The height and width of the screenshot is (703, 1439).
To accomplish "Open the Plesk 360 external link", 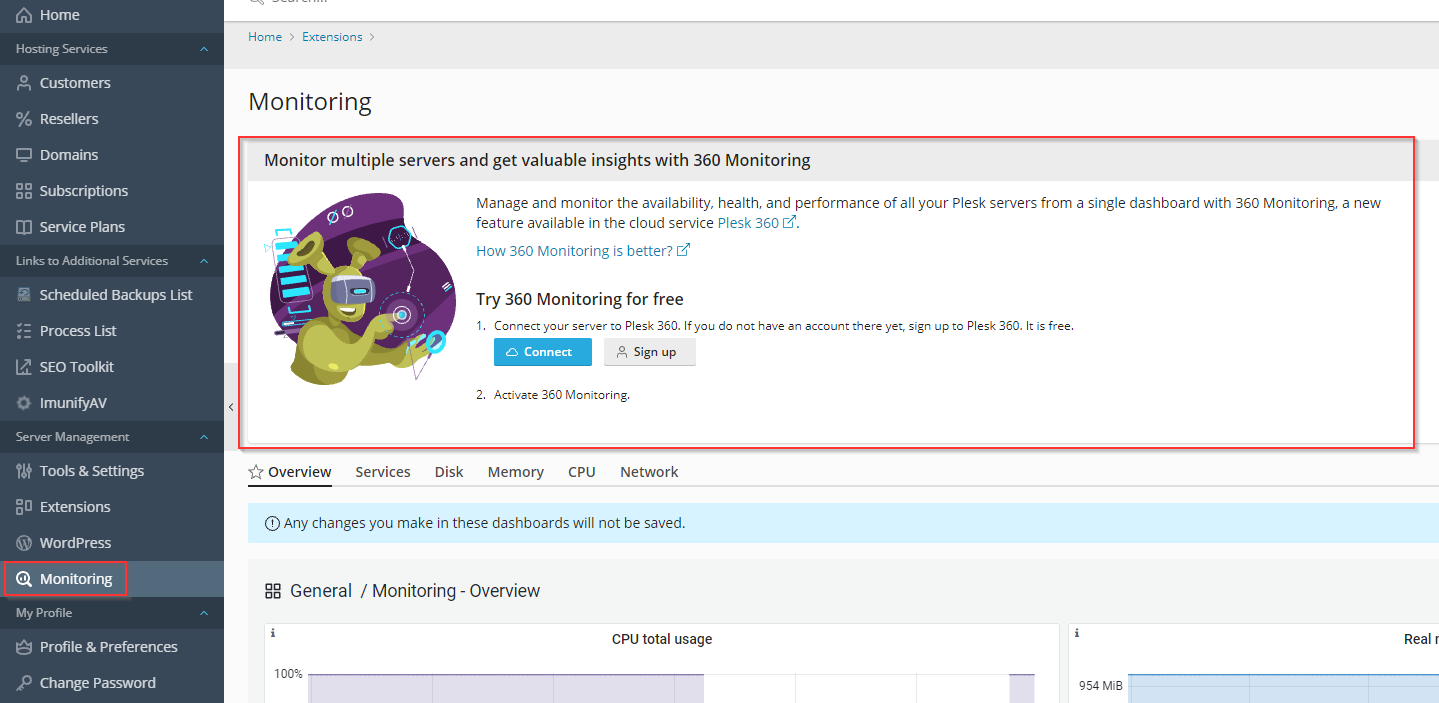I will (x=756, y=223).
